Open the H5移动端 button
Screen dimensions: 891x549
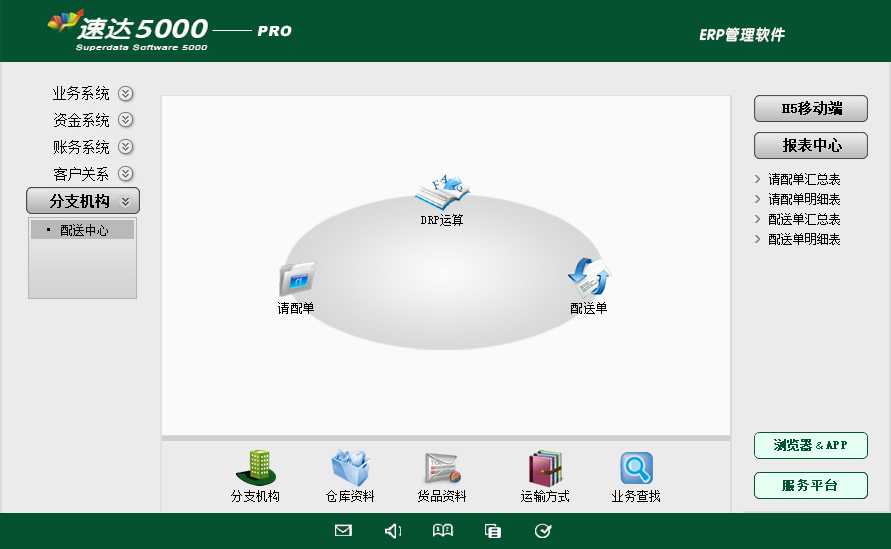[x=811, y=109]
